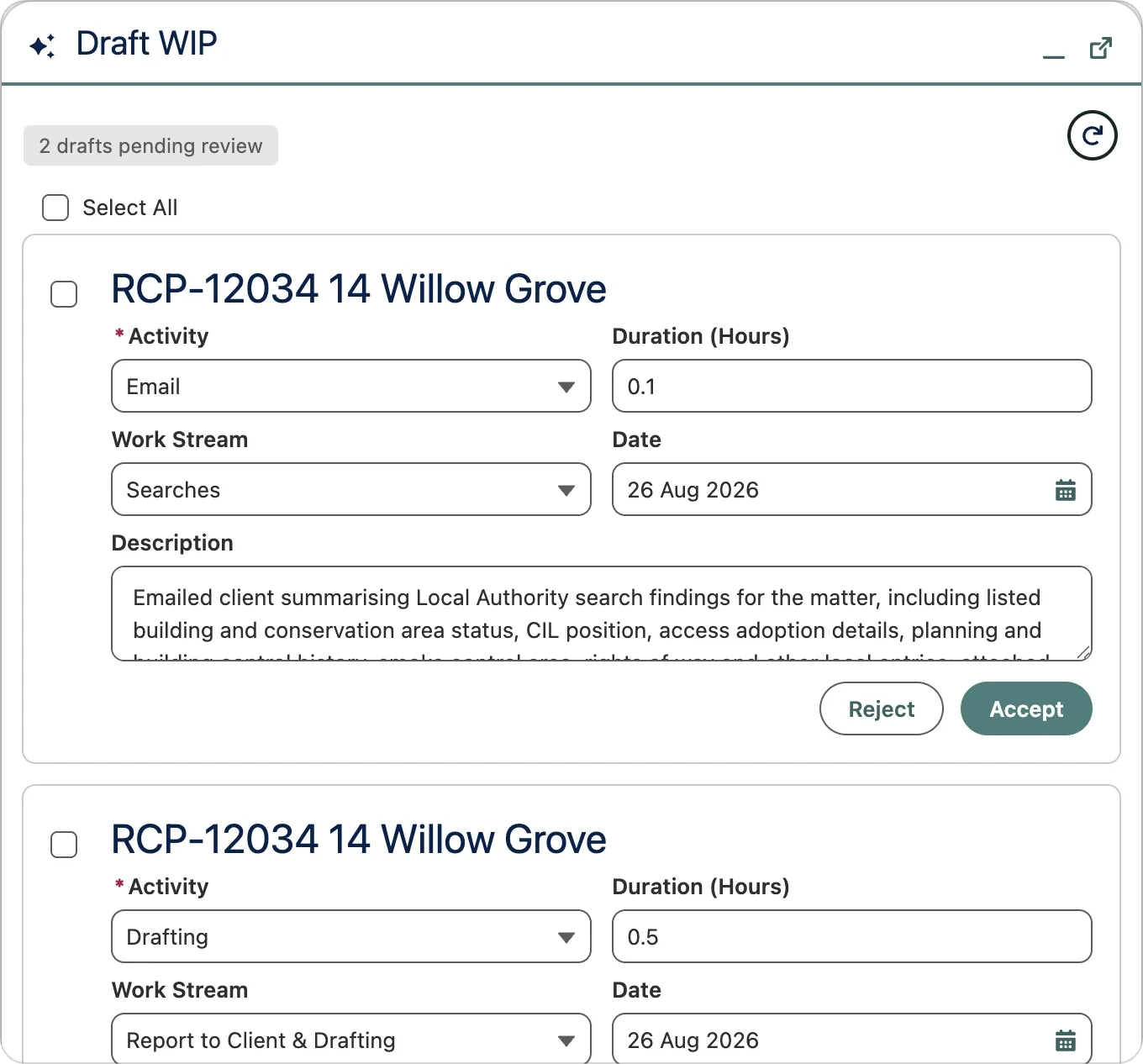
Task: Accept the Email draft entry
Action: [x=1026, y=709]
